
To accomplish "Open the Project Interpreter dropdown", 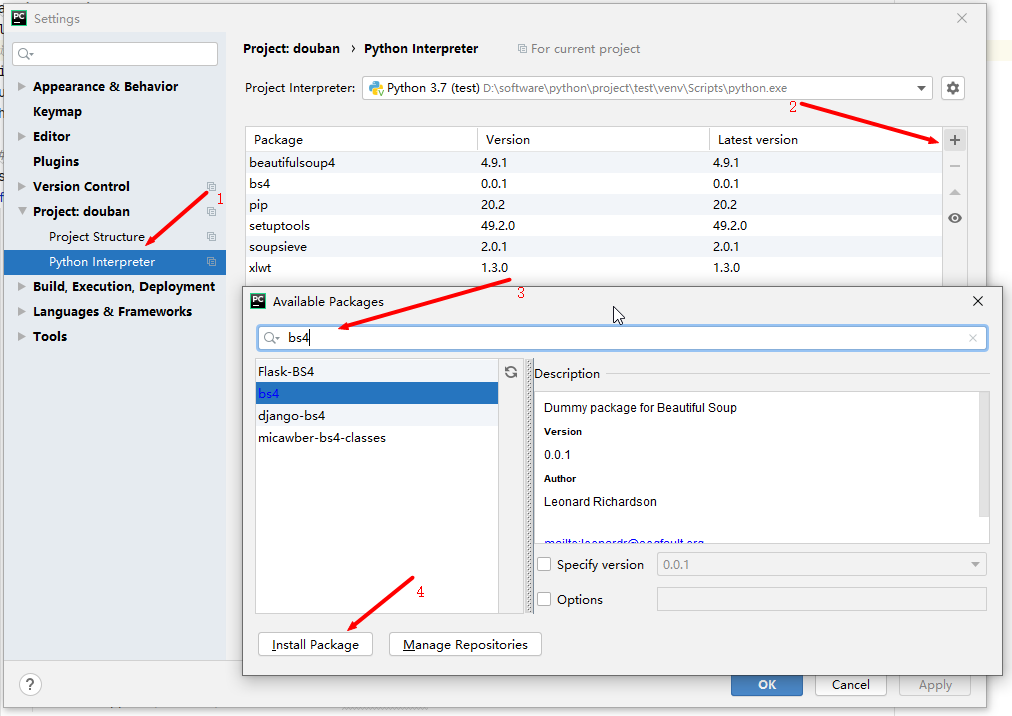I will (x=921, y=88).
